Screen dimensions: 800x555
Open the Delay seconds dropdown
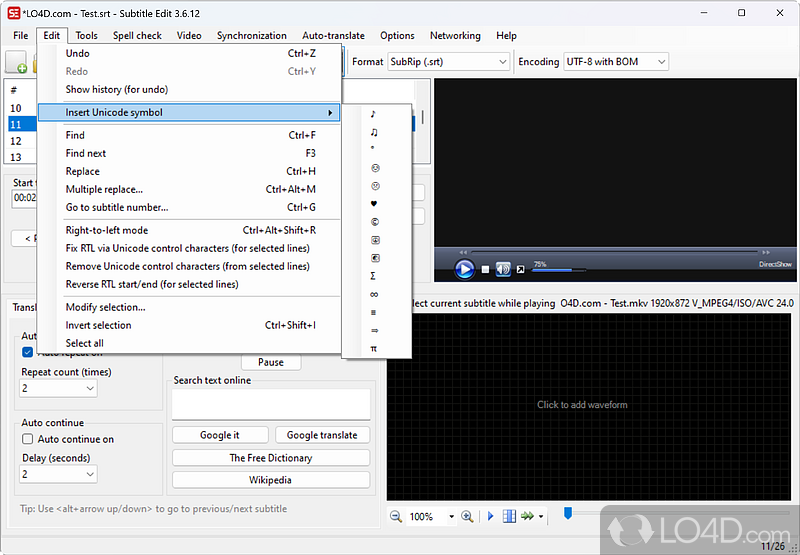pyautogui.click(x=59, y=474)
